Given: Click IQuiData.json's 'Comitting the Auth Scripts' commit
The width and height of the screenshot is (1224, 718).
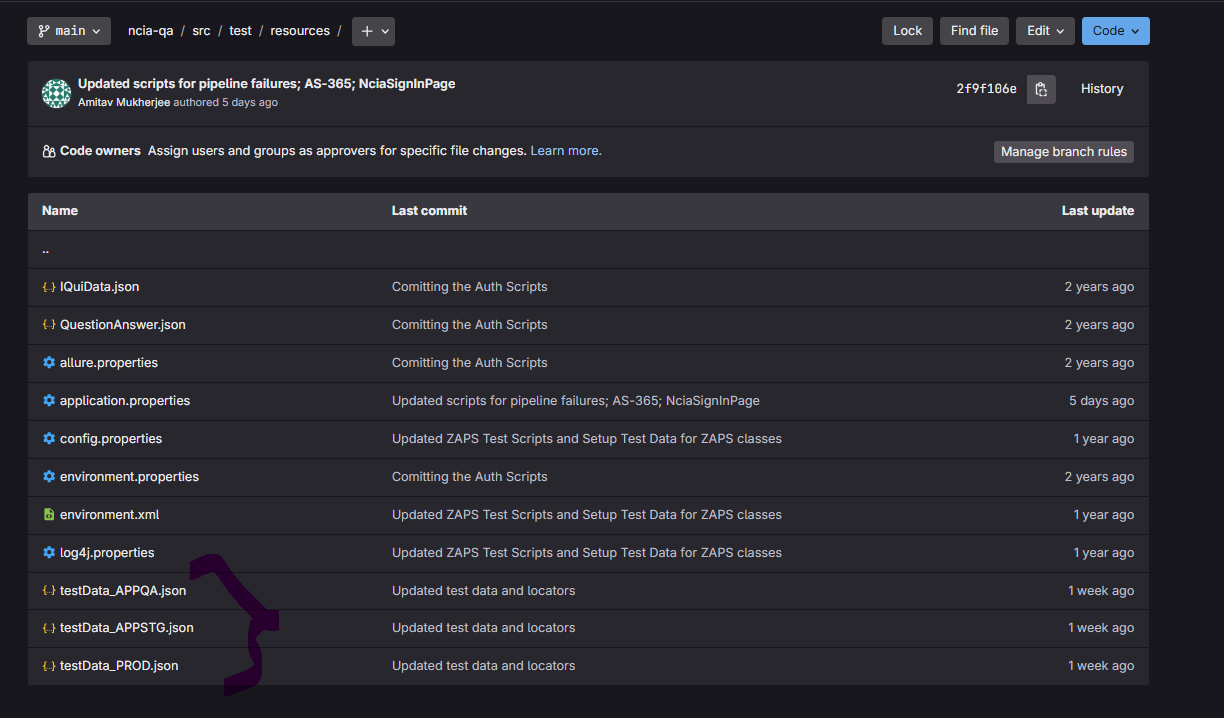Looking at the screenshot, I should click(x=470, y=287).
